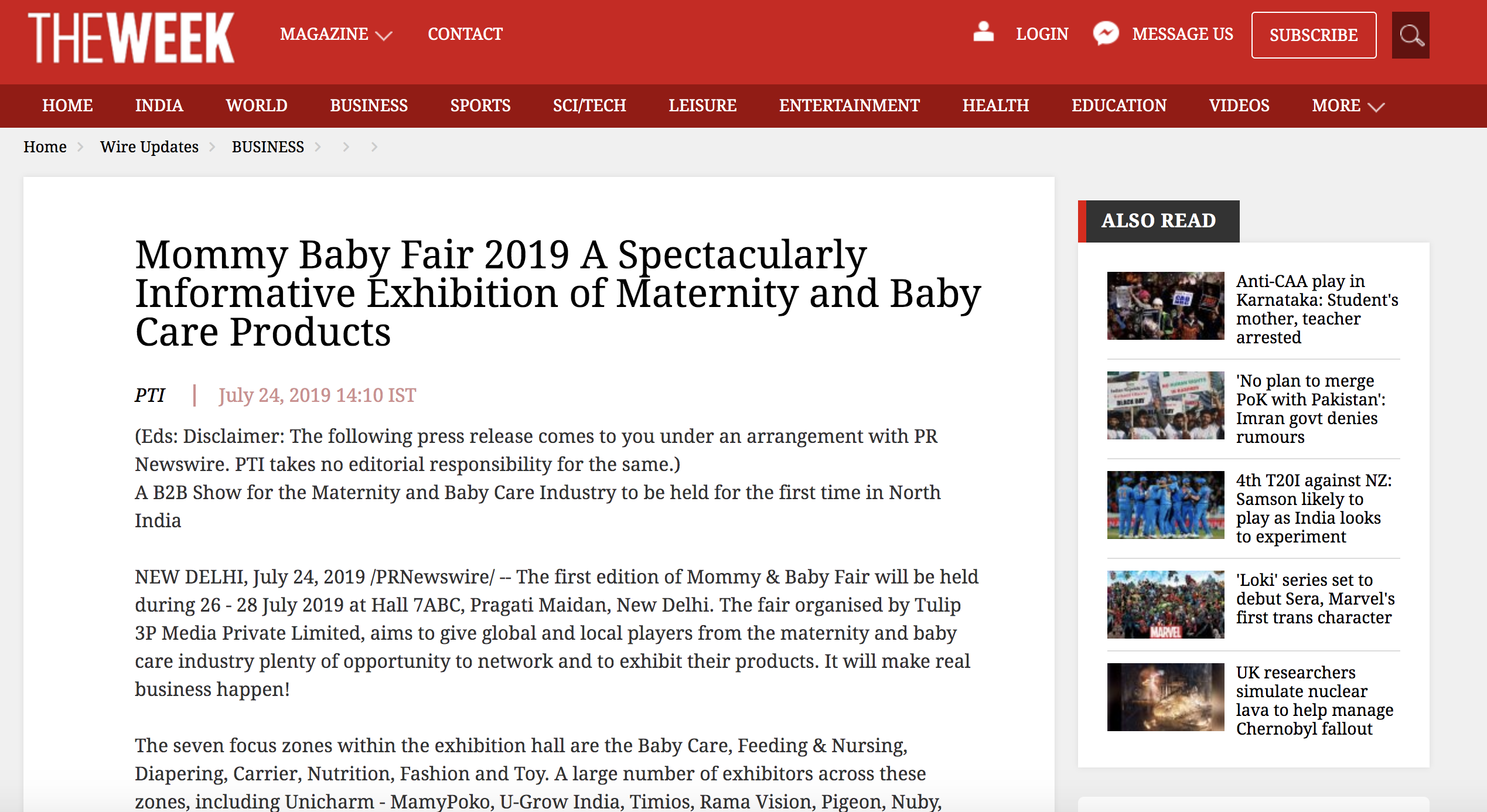Open the Contact page

point(465,34)
